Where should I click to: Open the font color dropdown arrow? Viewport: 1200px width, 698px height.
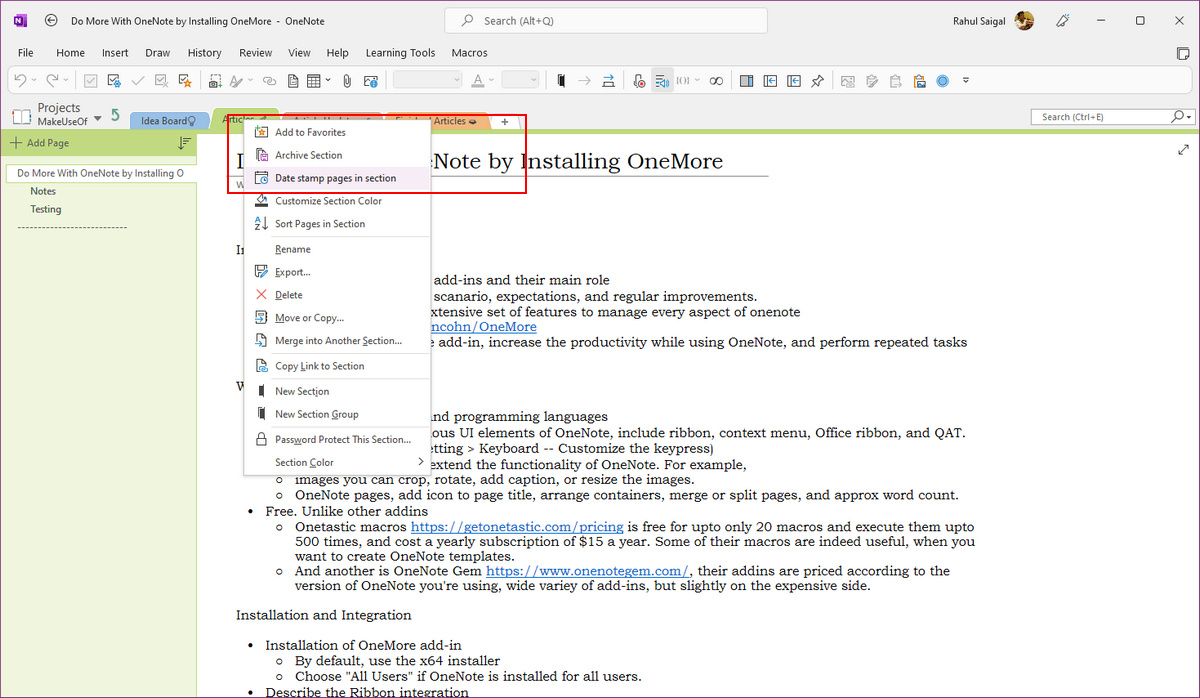click(x=491, y=81)
